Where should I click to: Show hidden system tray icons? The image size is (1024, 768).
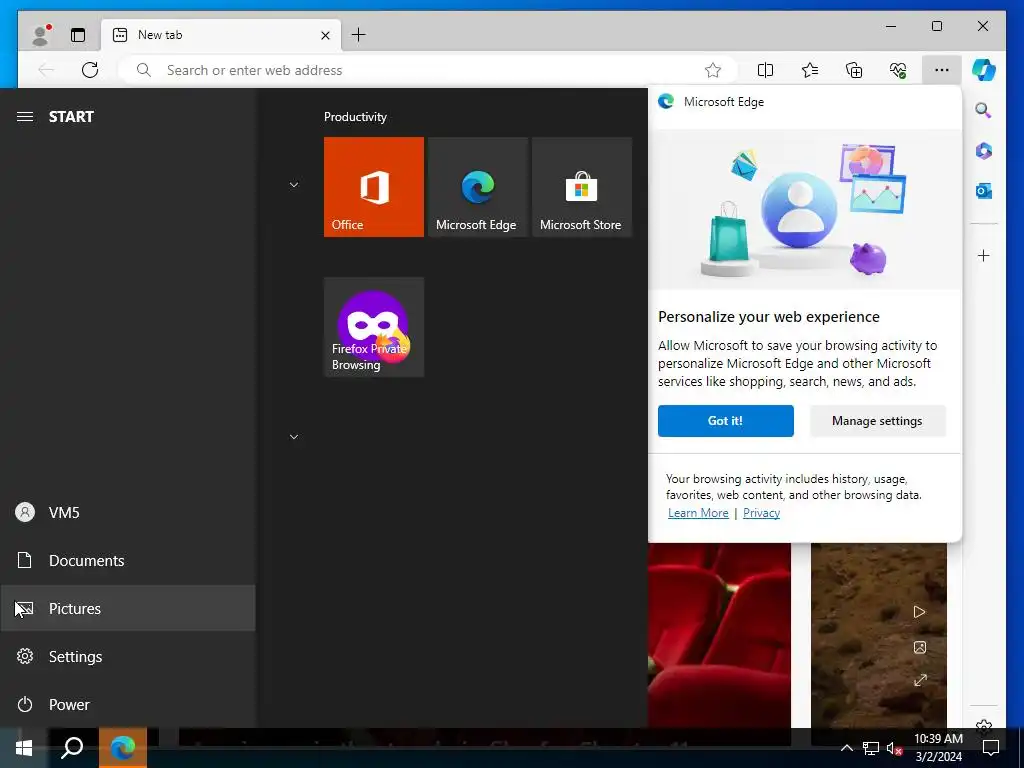coord(846,748)
